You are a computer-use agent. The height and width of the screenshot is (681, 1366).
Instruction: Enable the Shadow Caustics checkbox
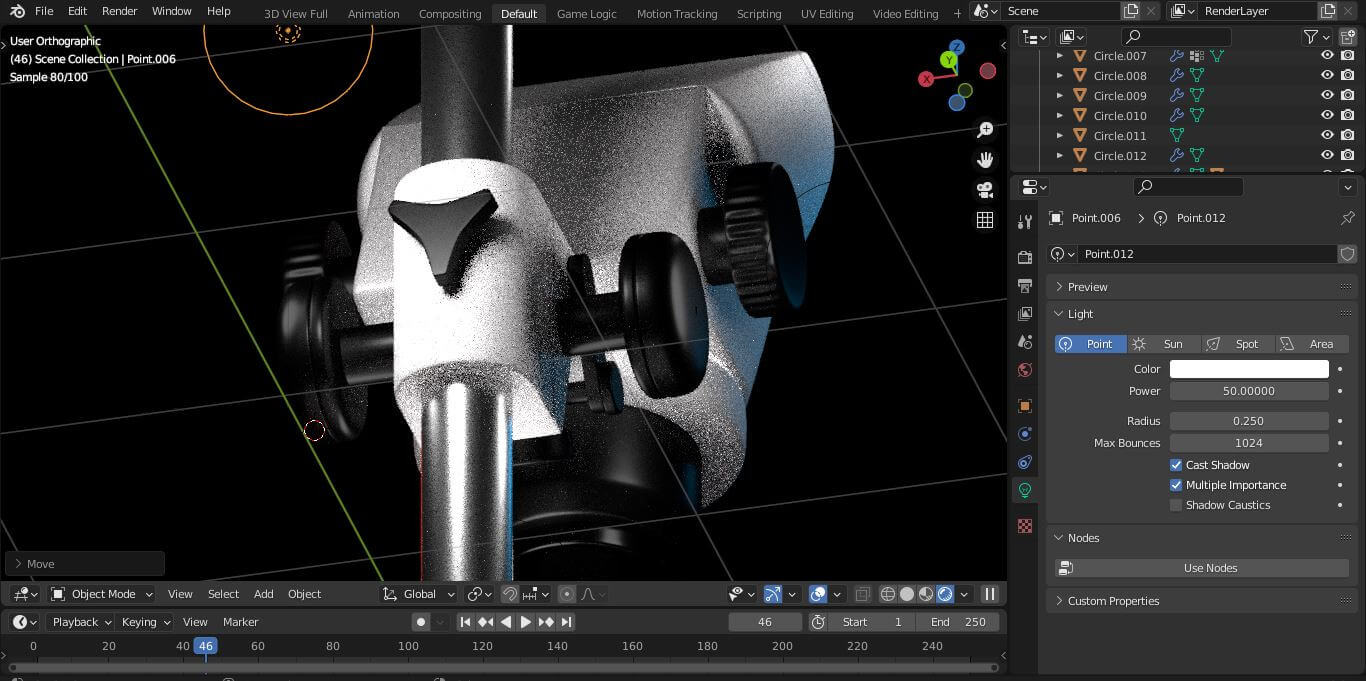click(1176, 505)
